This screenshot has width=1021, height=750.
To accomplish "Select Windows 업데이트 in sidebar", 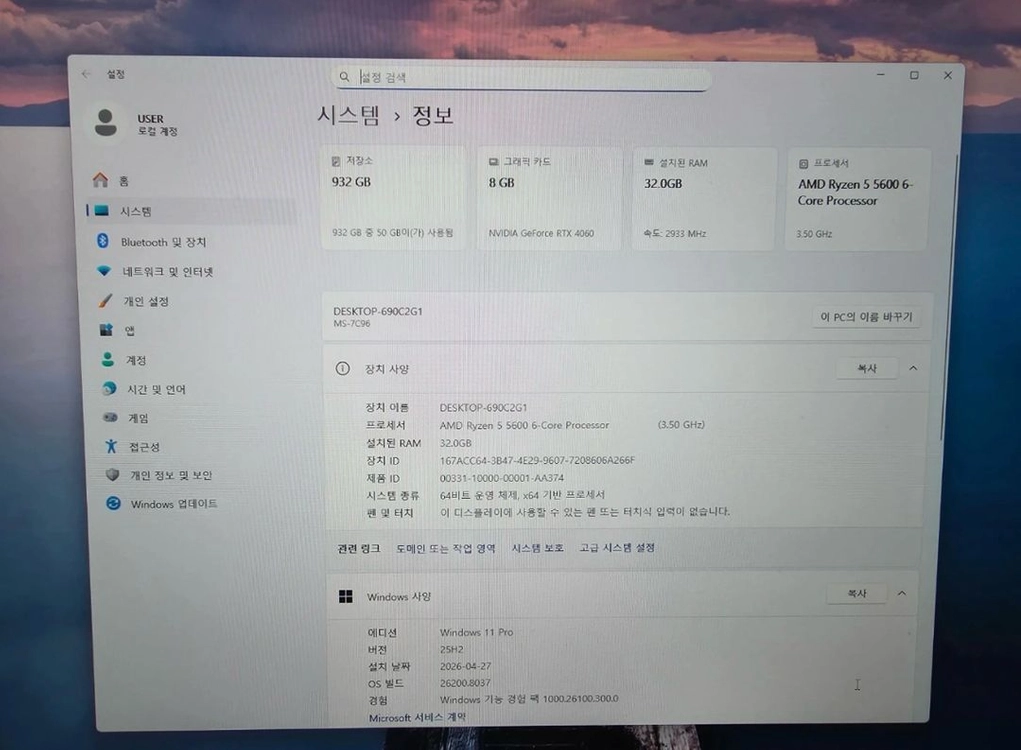I will click(x=201, y=503).
